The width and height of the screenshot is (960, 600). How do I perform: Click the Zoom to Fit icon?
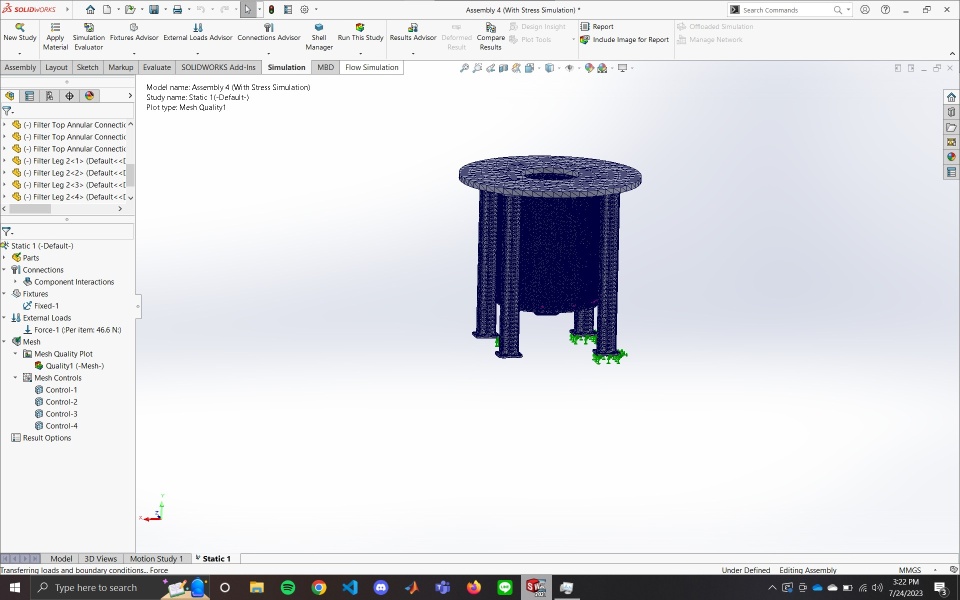[x=464, y=68]
